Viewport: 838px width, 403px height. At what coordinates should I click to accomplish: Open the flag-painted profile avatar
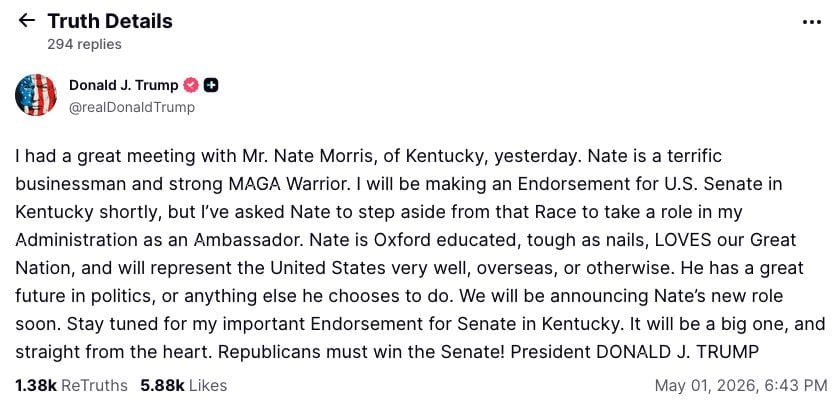[x=36, y=95]
